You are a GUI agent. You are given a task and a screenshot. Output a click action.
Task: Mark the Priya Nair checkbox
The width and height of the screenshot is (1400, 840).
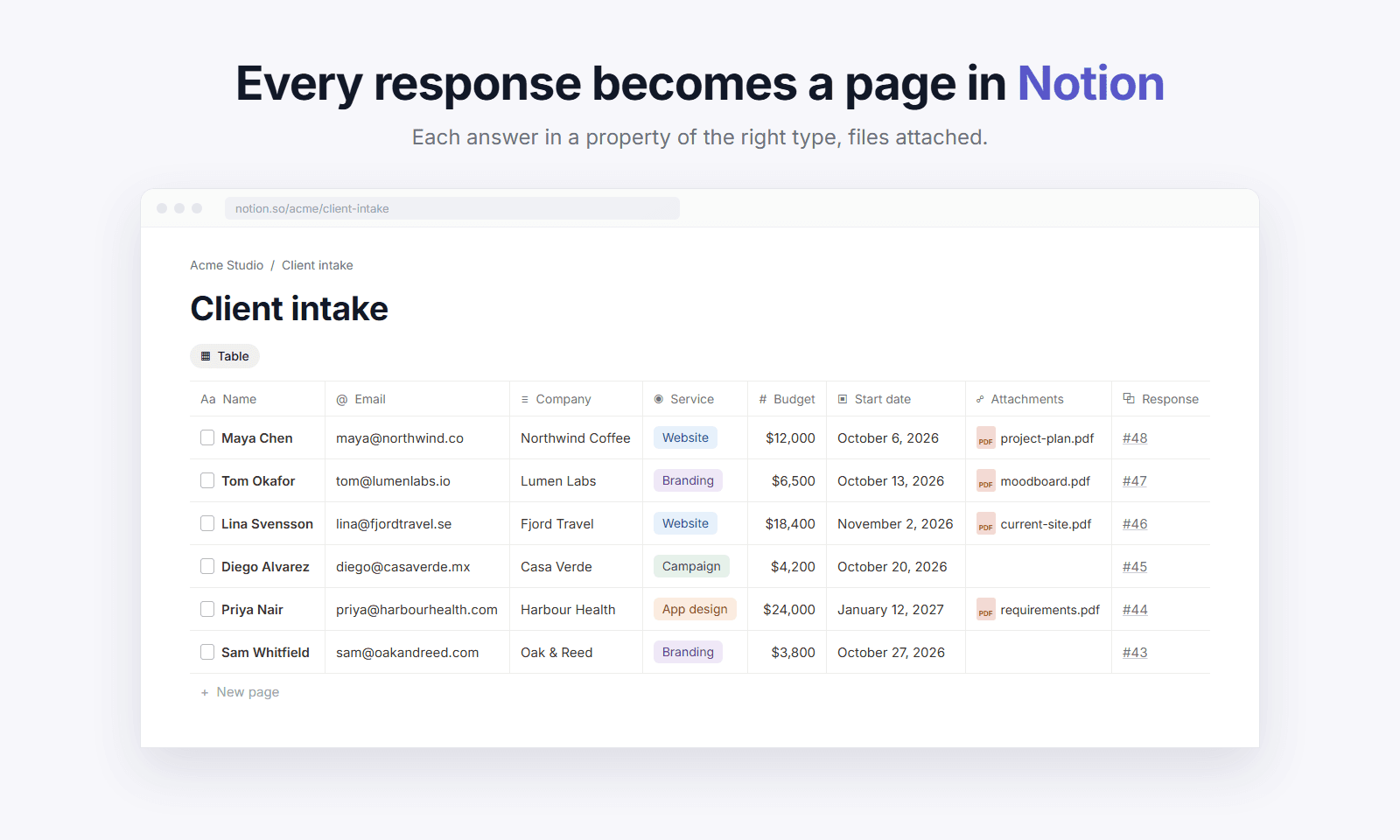pos(207,609)
